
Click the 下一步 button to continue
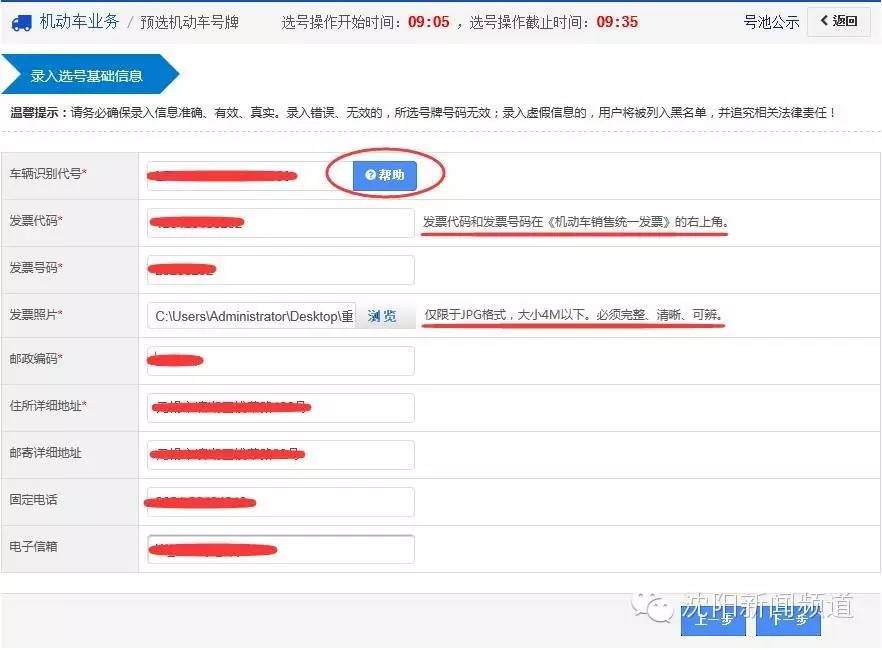788,620
